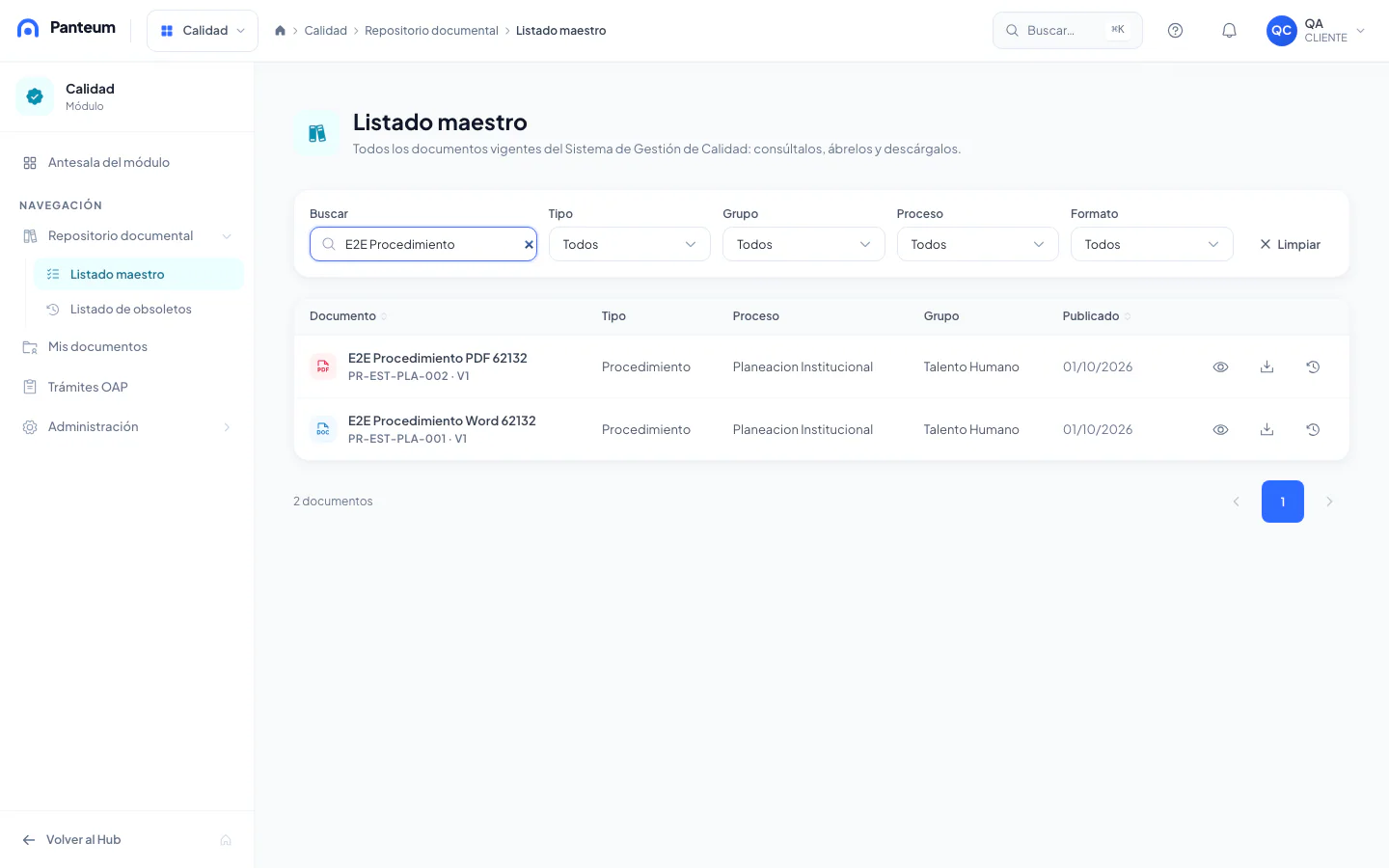Sort table by Documento column
This screenshot has height=868, width=1389.
click(348, 316)
